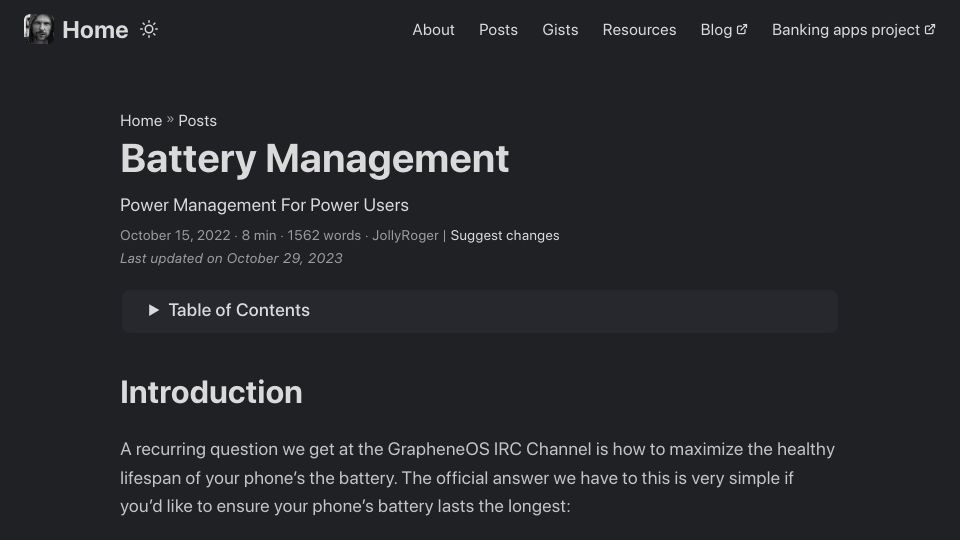Click the Suggest changes link
960x540 pixels.
(504, 236)
